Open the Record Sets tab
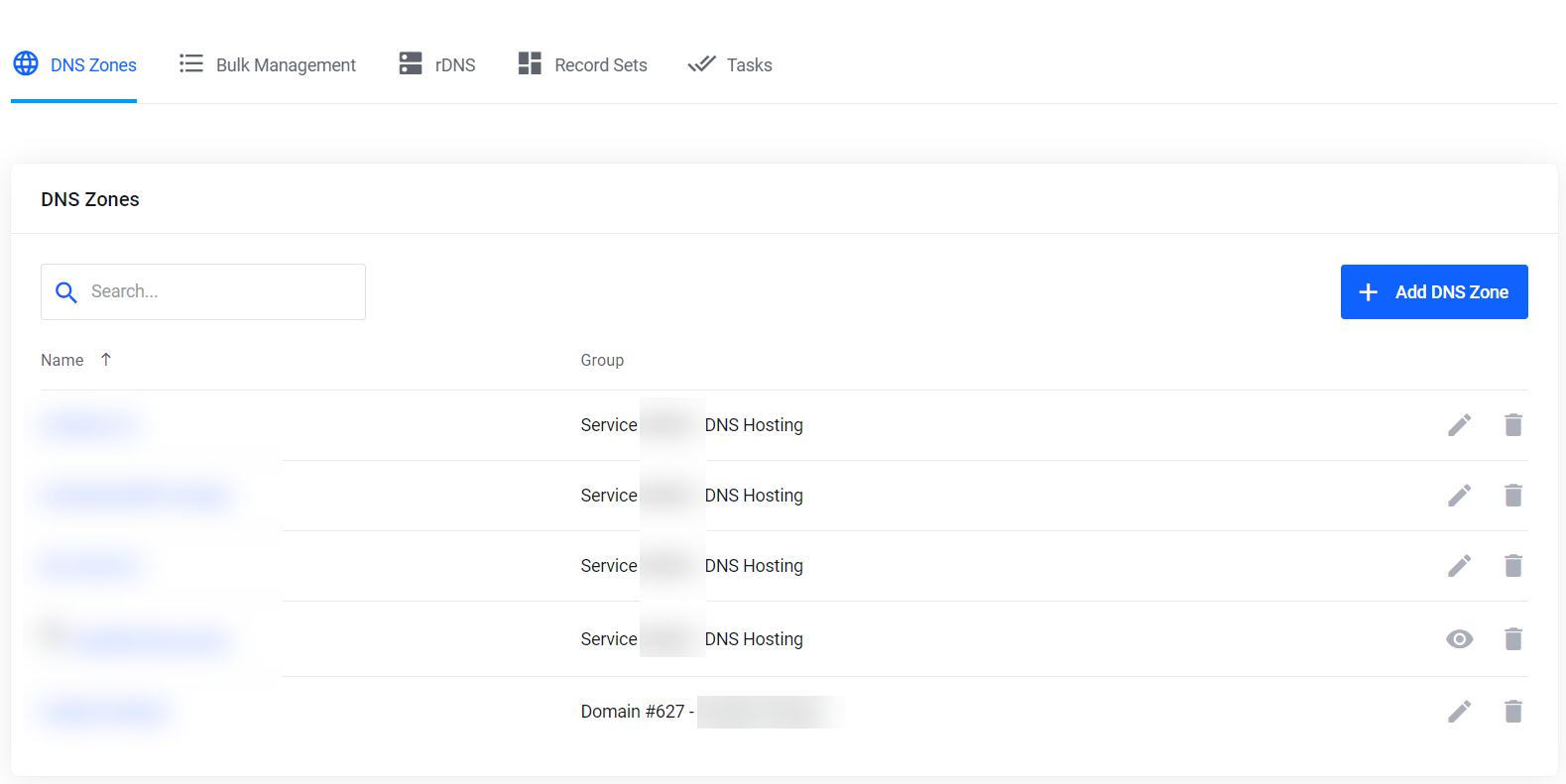This screenshot has width=1566, height=784. point(583,65)
